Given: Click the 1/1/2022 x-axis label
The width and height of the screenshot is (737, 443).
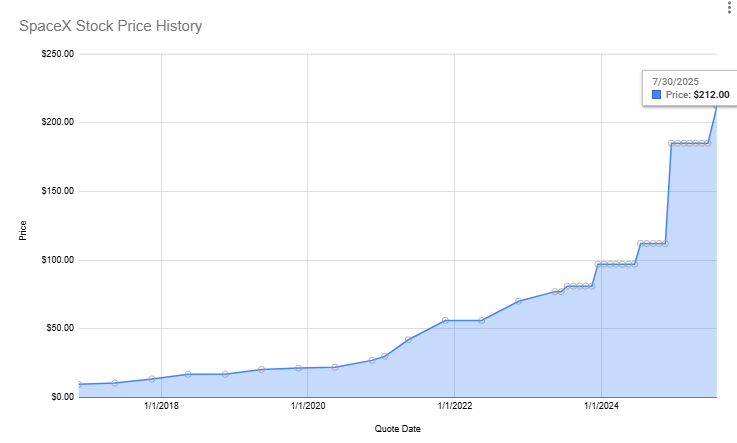Looking at the screenshot, I should [x=455, y=406].
